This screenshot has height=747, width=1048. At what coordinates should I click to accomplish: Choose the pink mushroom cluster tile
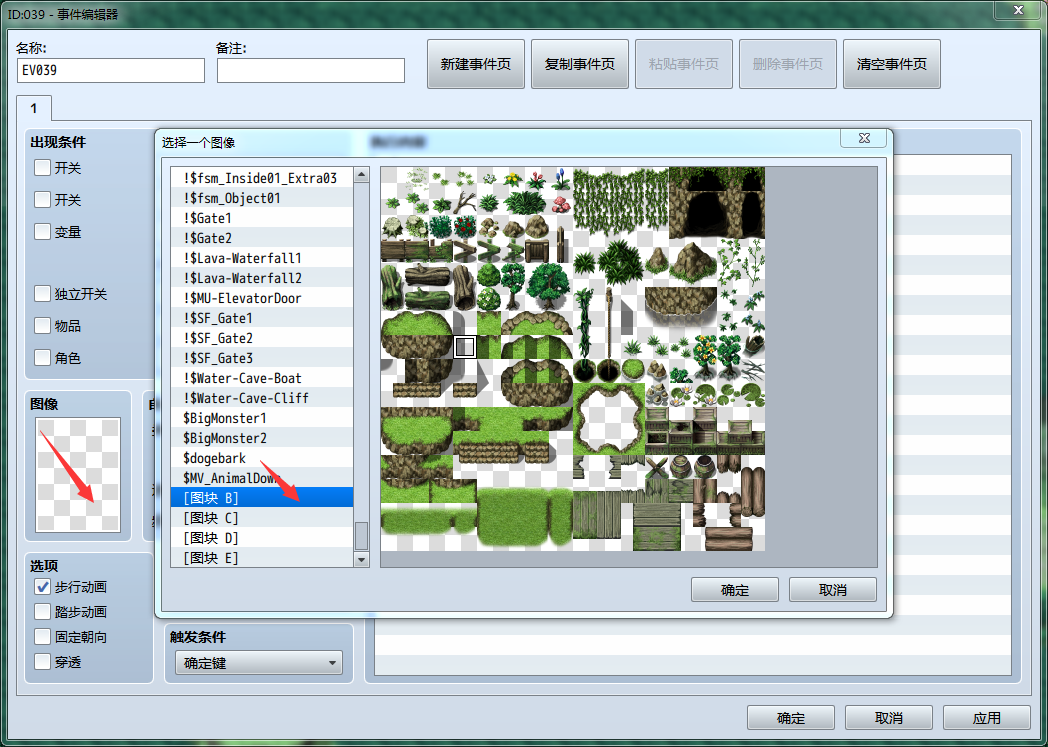click(x=561, y=203)
